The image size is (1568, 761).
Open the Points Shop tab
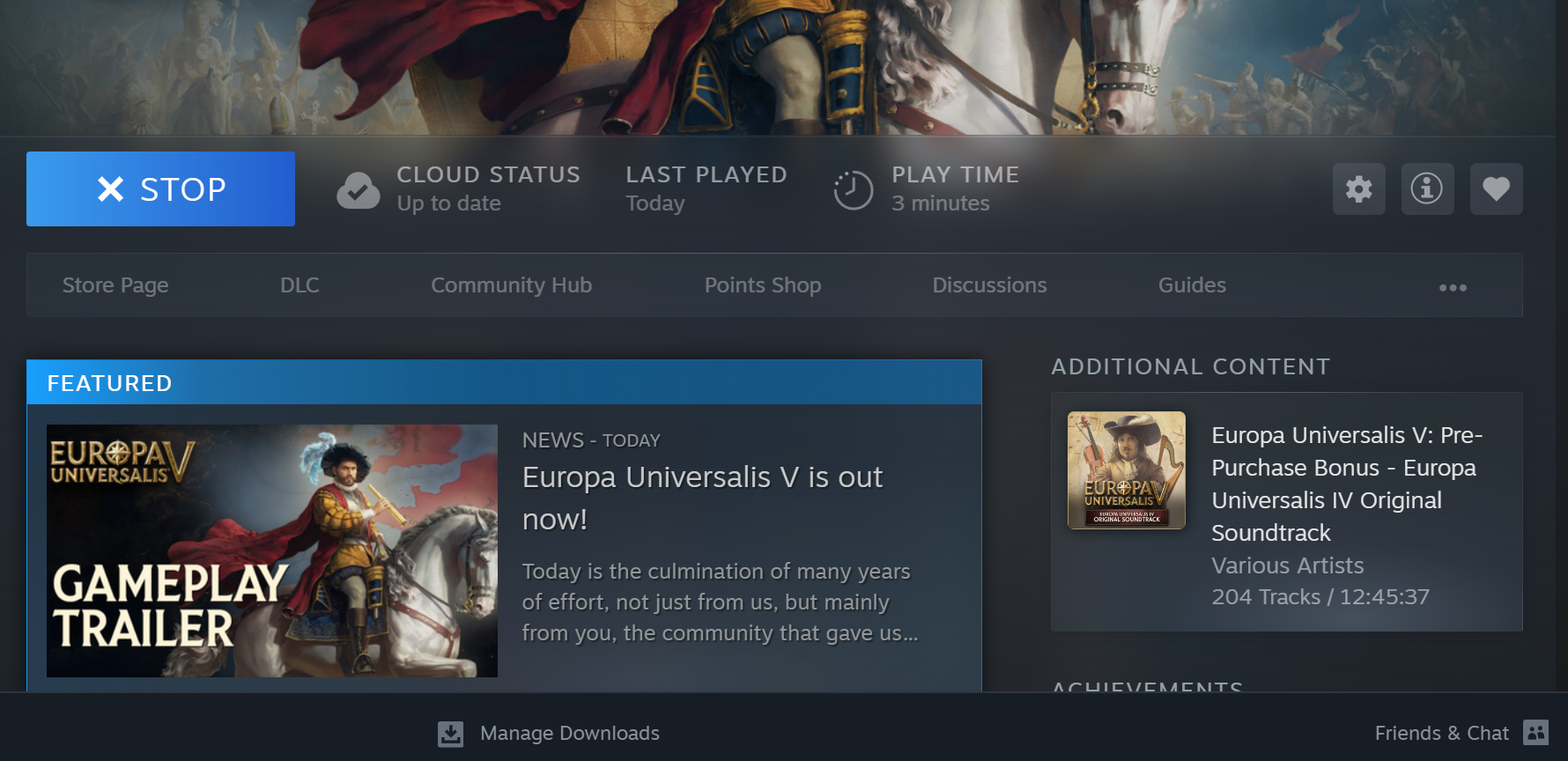pyautogui.click(x=763, y=285)
